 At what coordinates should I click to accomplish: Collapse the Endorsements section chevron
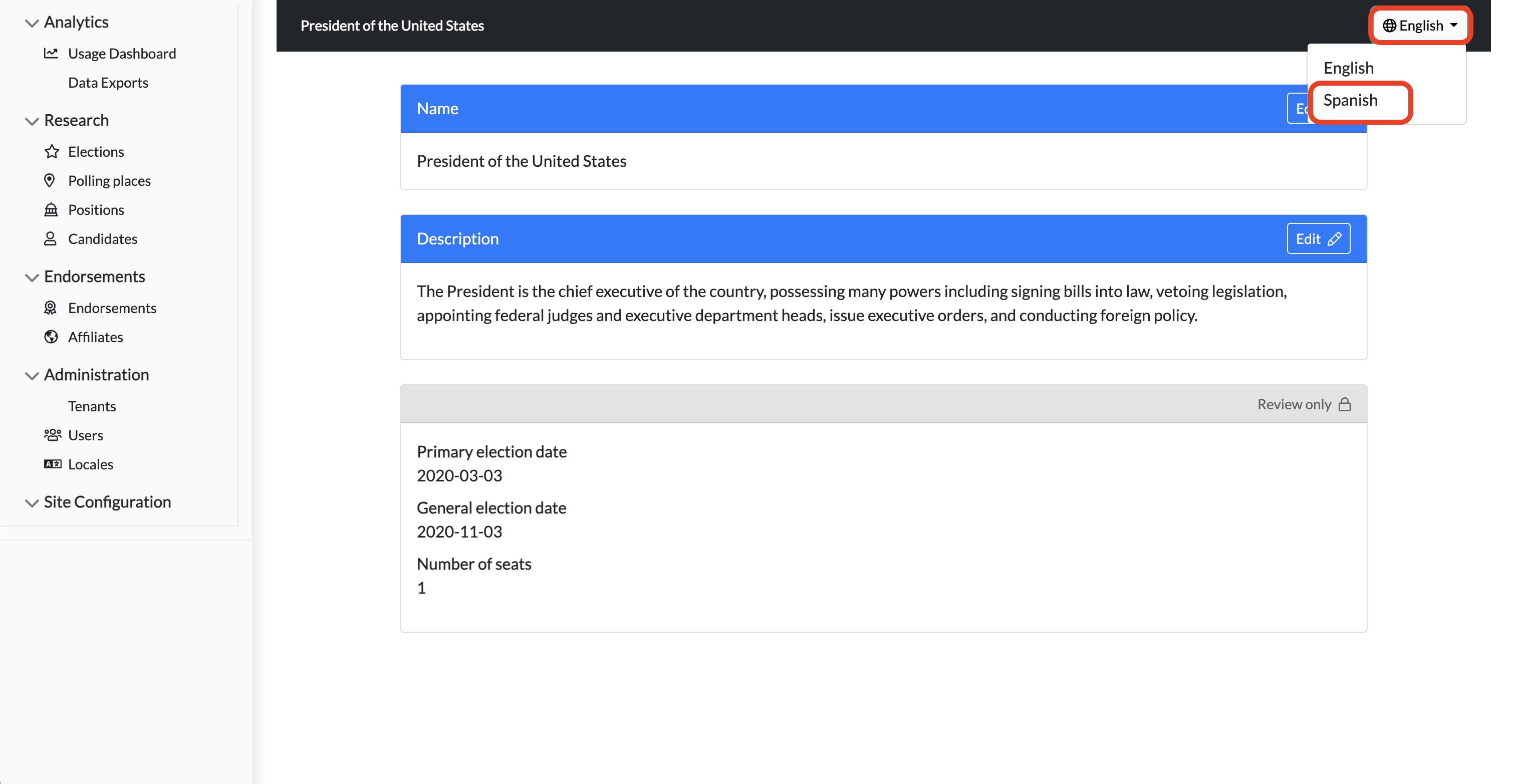click(32, 277)
